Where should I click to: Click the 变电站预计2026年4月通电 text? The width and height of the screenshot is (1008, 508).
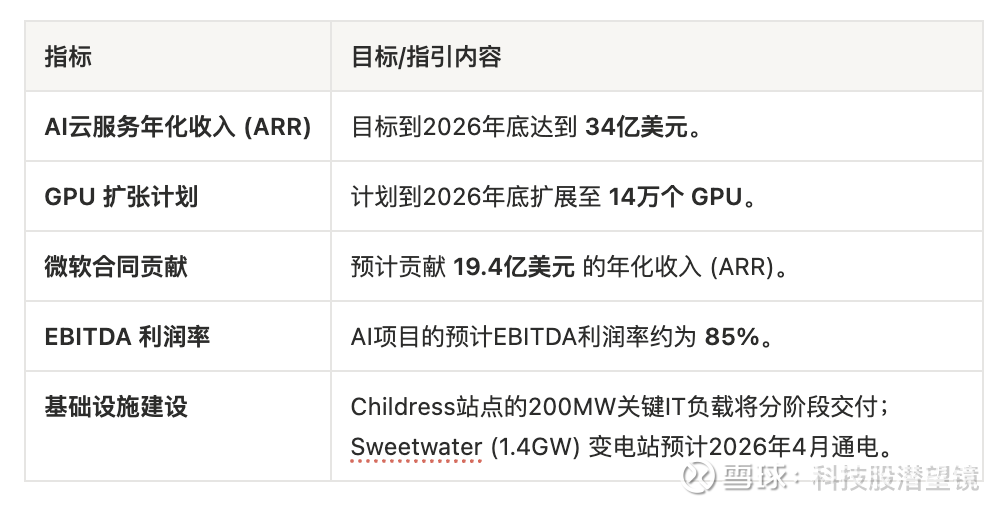tap(719, 446)
